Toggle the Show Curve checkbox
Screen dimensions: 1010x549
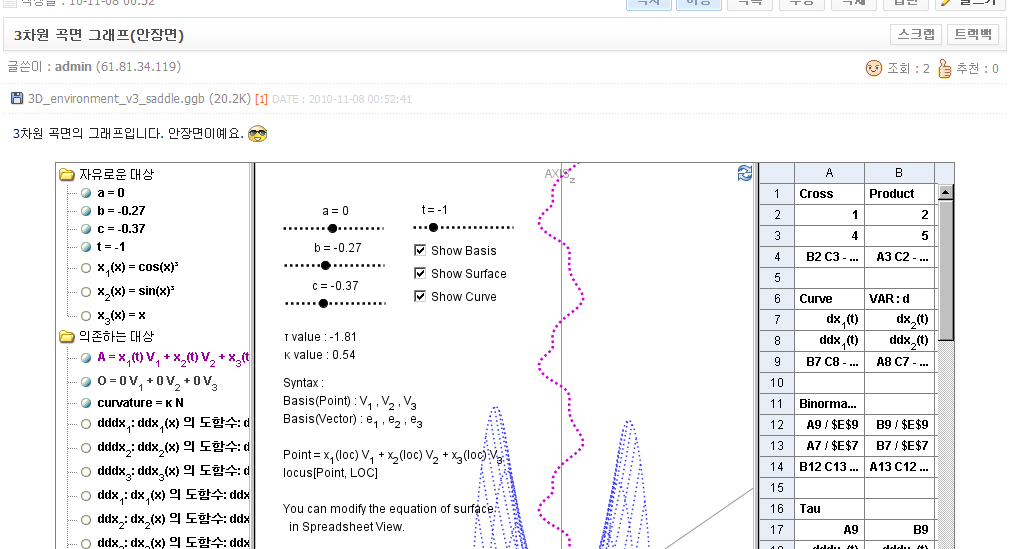tap(420, 297)
